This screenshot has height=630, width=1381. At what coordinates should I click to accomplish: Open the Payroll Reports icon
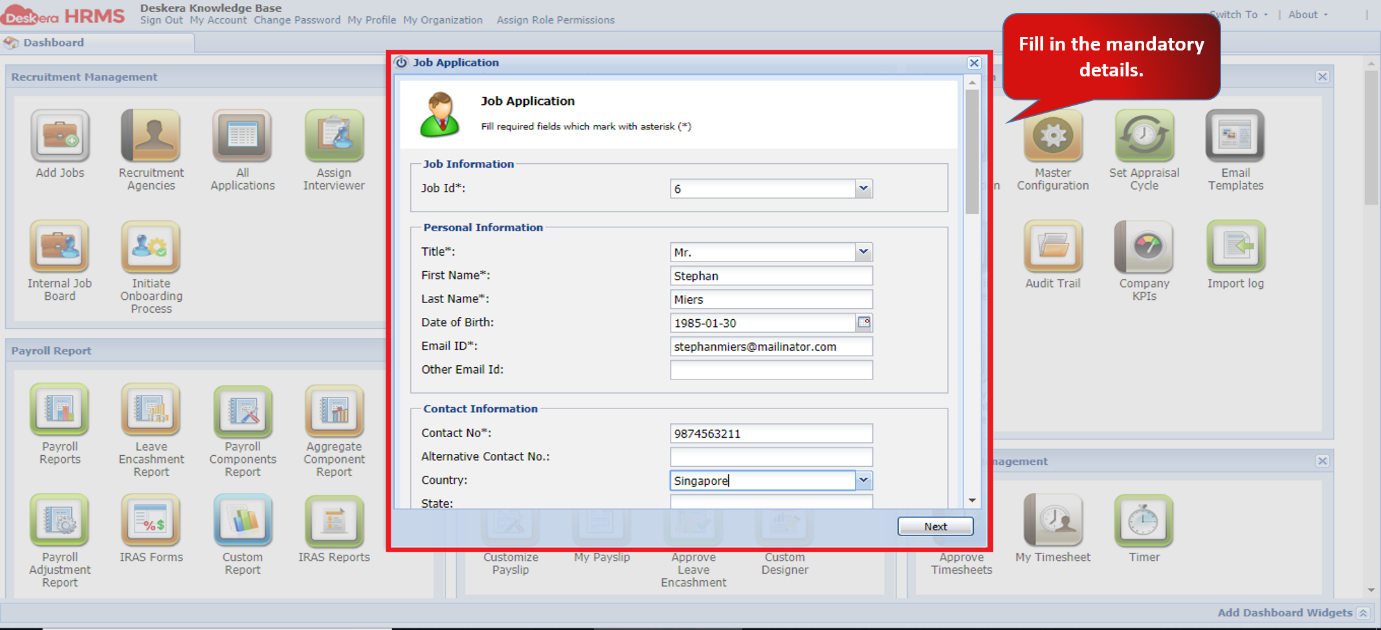[x=60, y=410]
